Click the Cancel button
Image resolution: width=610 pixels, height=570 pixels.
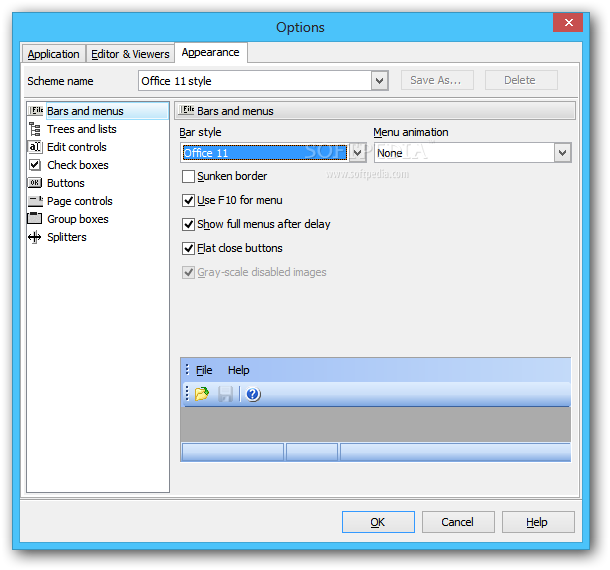pos(458,522)
